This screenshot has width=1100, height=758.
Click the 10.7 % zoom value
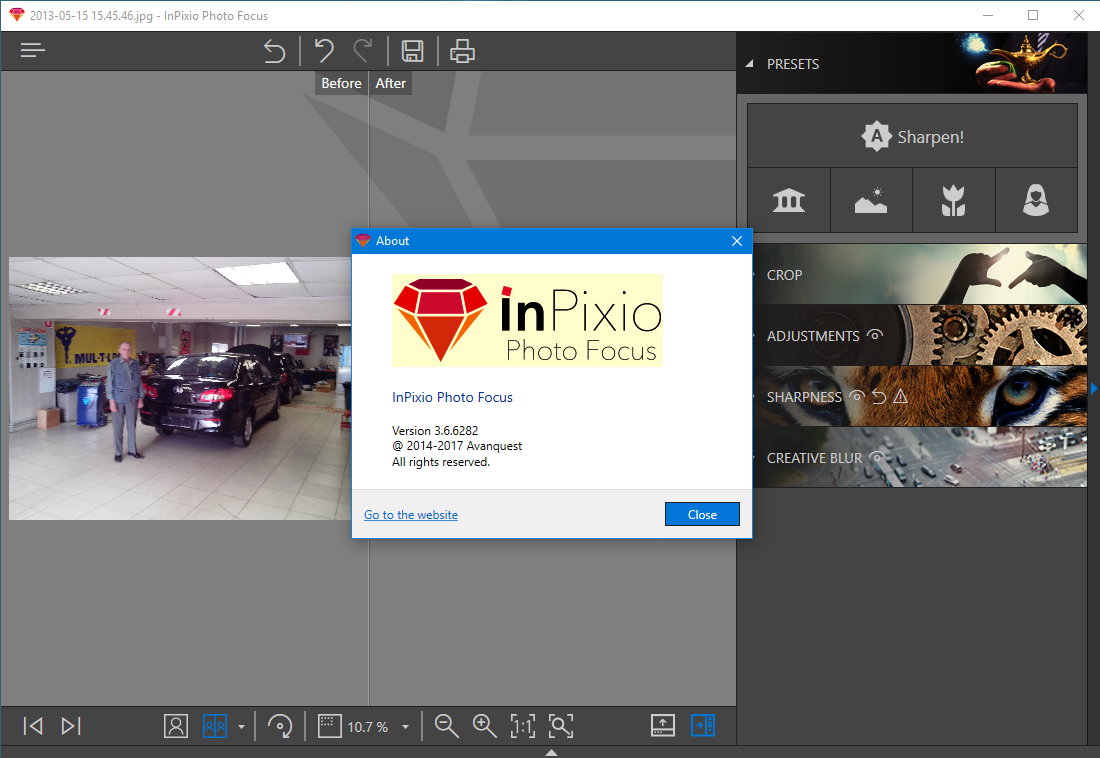click(x=368, y=727)
